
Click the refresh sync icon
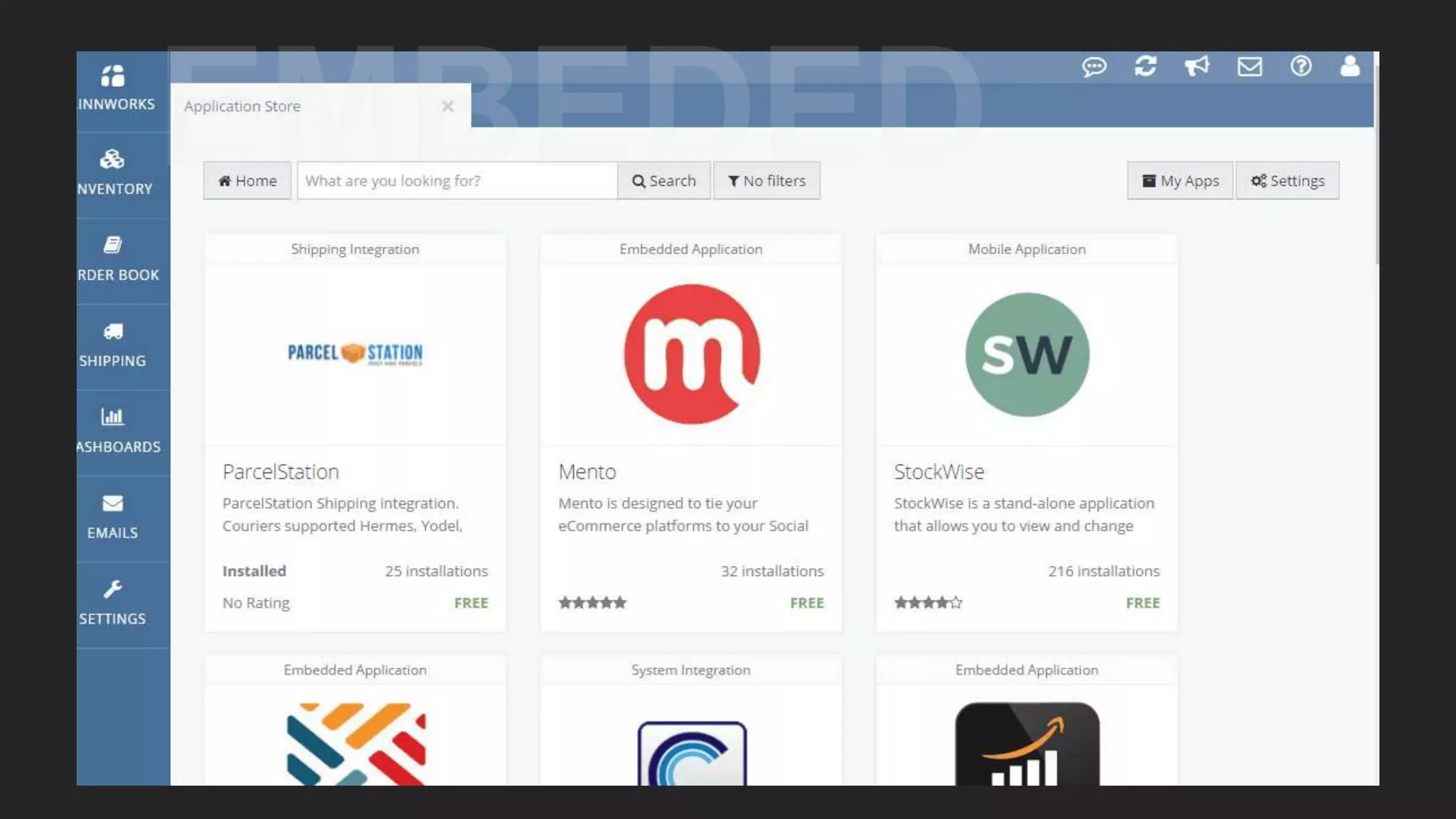tap(1145, 67)
